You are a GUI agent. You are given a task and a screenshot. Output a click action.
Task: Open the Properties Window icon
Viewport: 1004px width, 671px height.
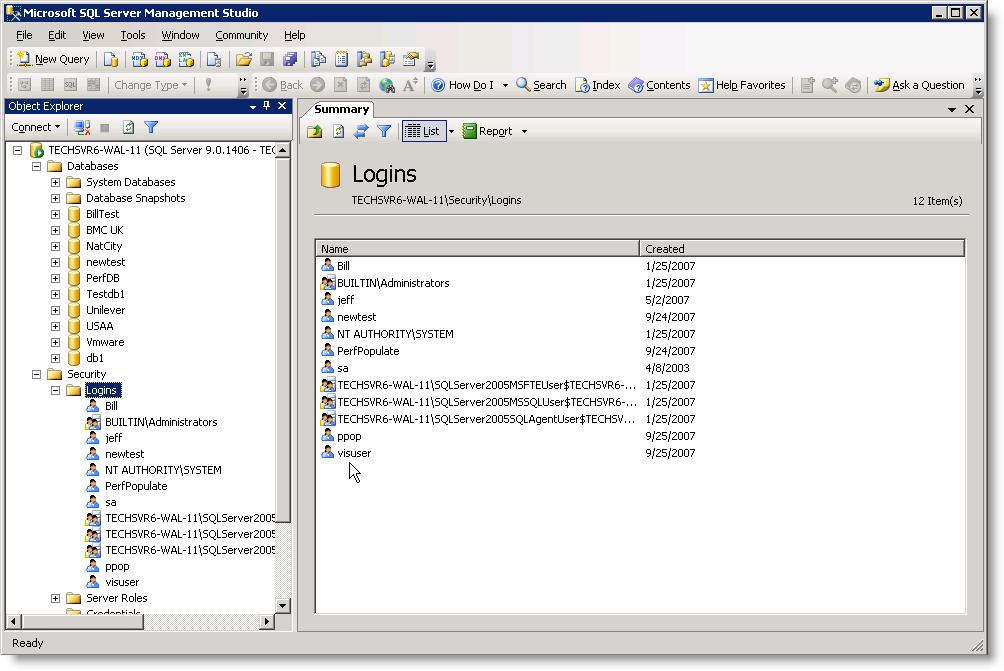click(x=410, y=60)
